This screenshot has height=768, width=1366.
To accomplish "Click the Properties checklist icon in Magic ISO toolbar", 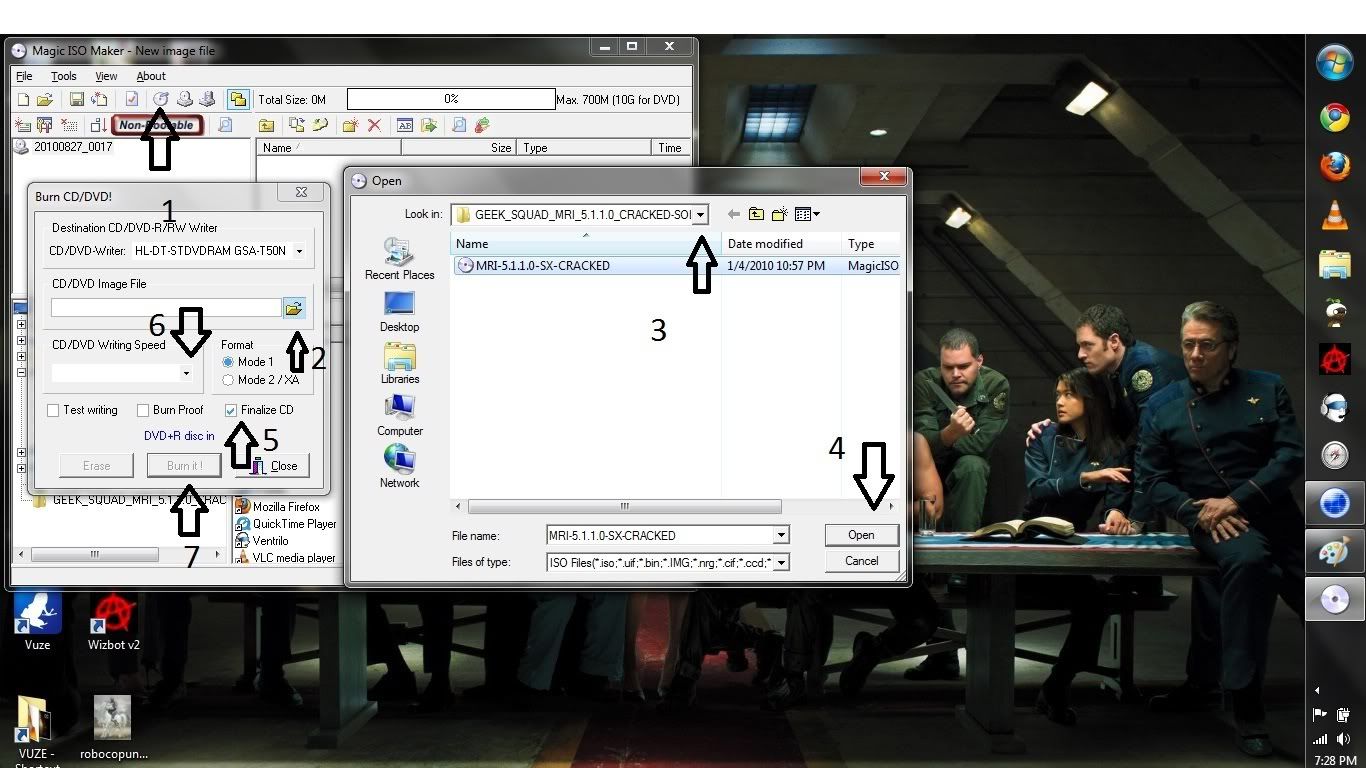I will click(x=131, y=99).
